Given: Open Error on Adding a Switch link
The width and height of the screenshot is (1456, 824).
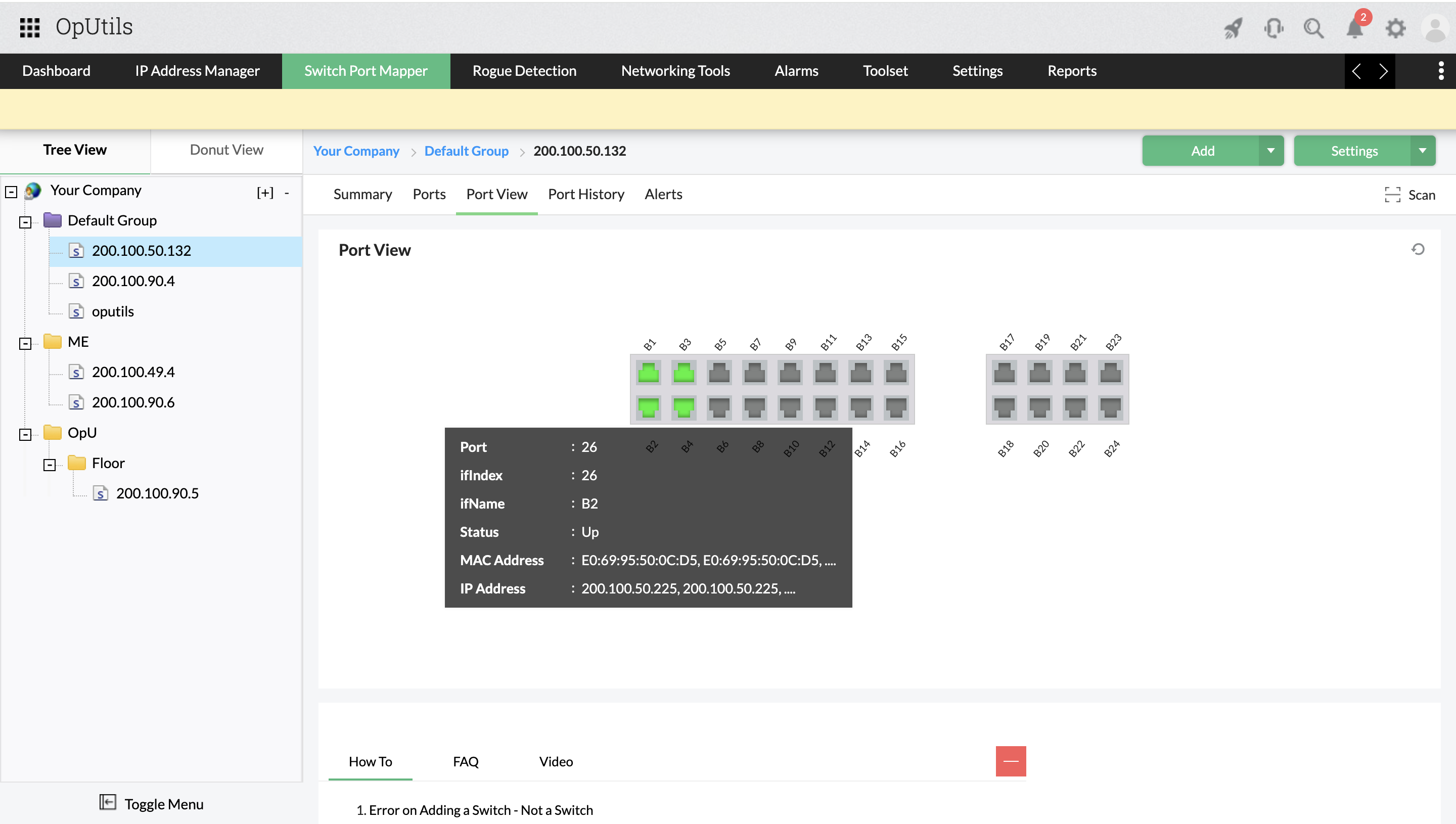Looking at the screenshot, I should pos(480,810).
